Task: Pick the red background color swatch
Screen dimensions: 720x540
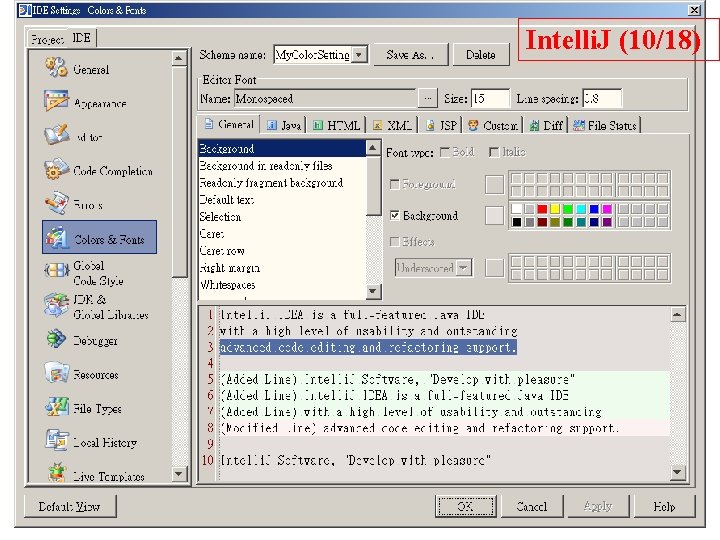Action: click(542, 209)
